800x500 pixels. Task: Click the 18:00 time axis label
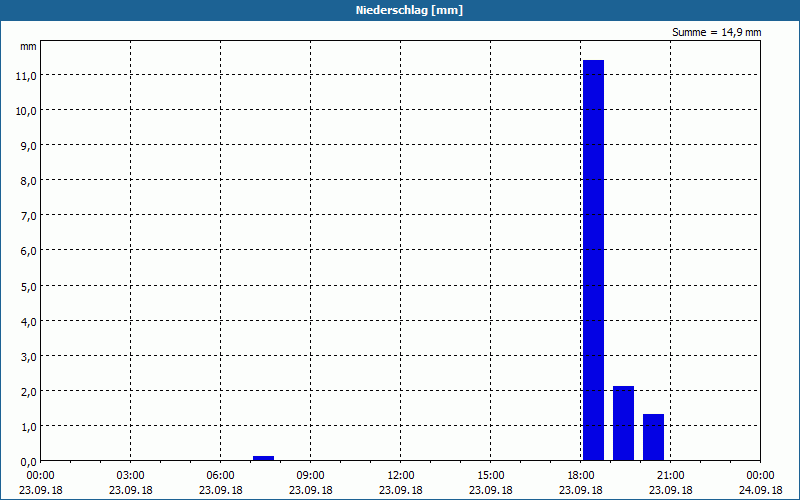tap(581, 476)
